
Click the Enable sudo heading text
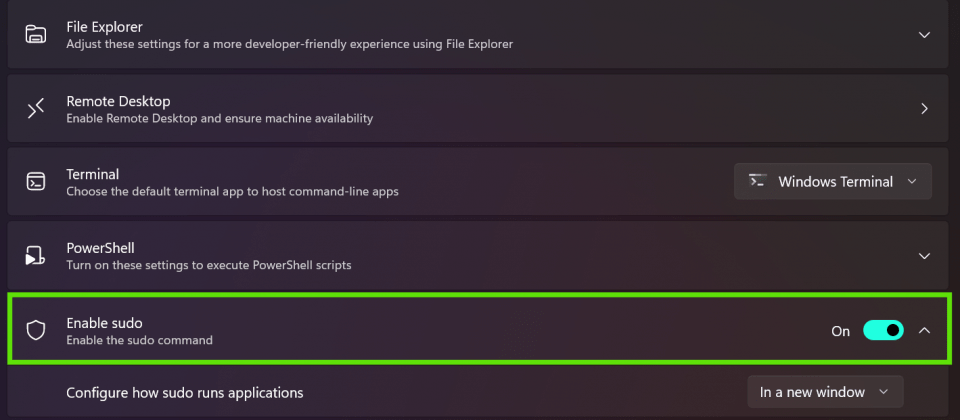(x=104, y=323)
